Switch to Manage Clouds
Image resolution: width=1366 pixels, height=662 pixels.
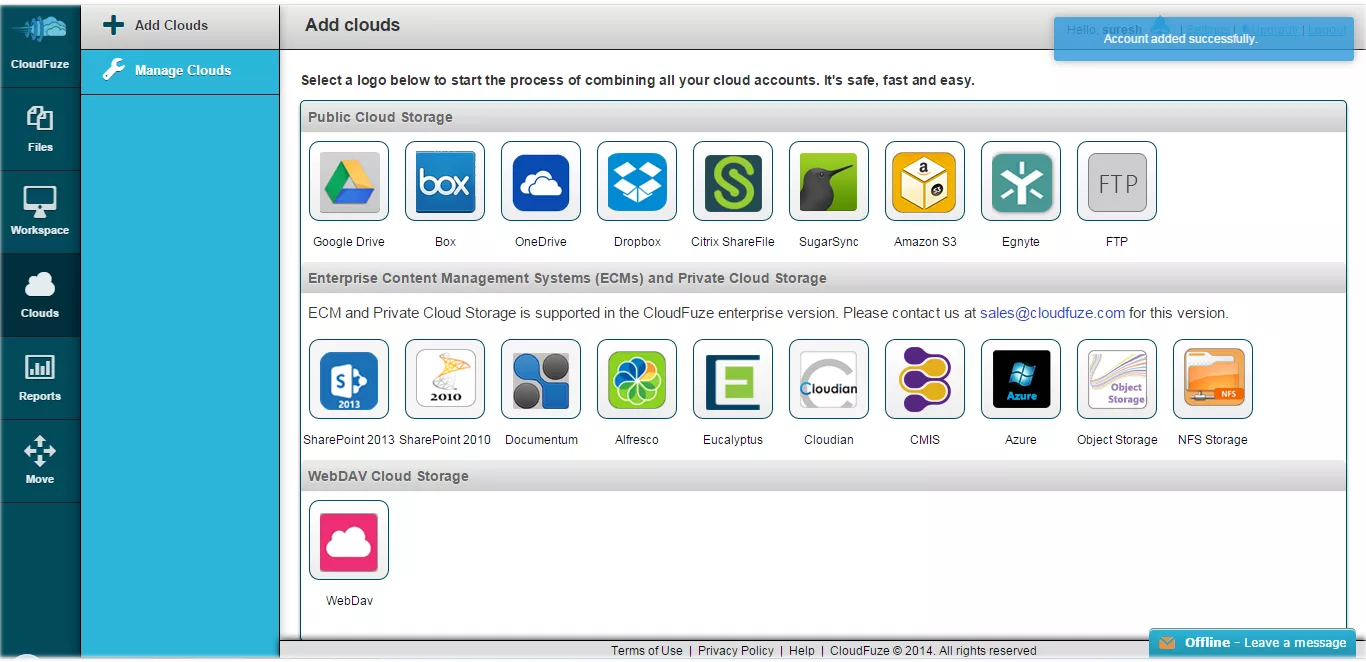(x=180, y=71)
